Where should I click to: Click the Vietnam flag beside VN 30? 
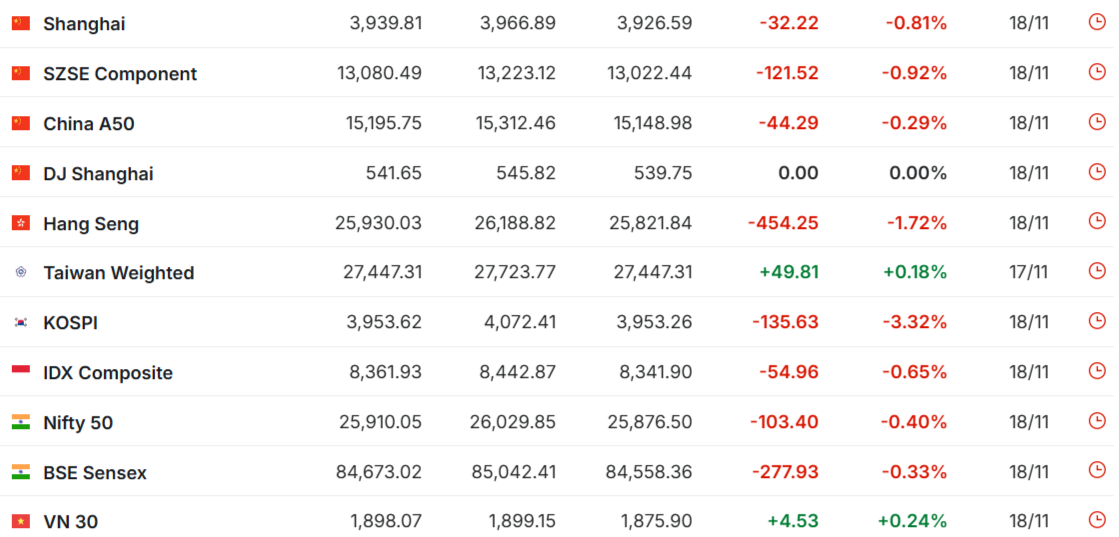(21, 521)
